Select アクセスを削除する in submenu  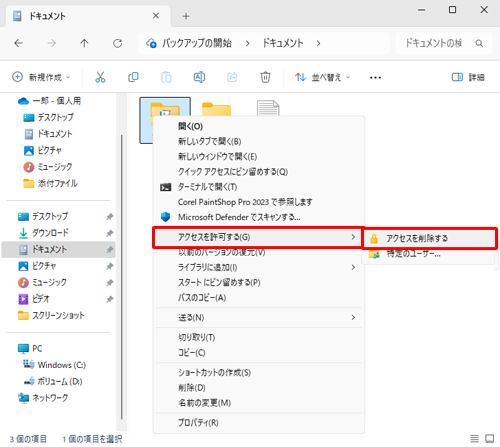pyautogui.click(x=430, y=238)
